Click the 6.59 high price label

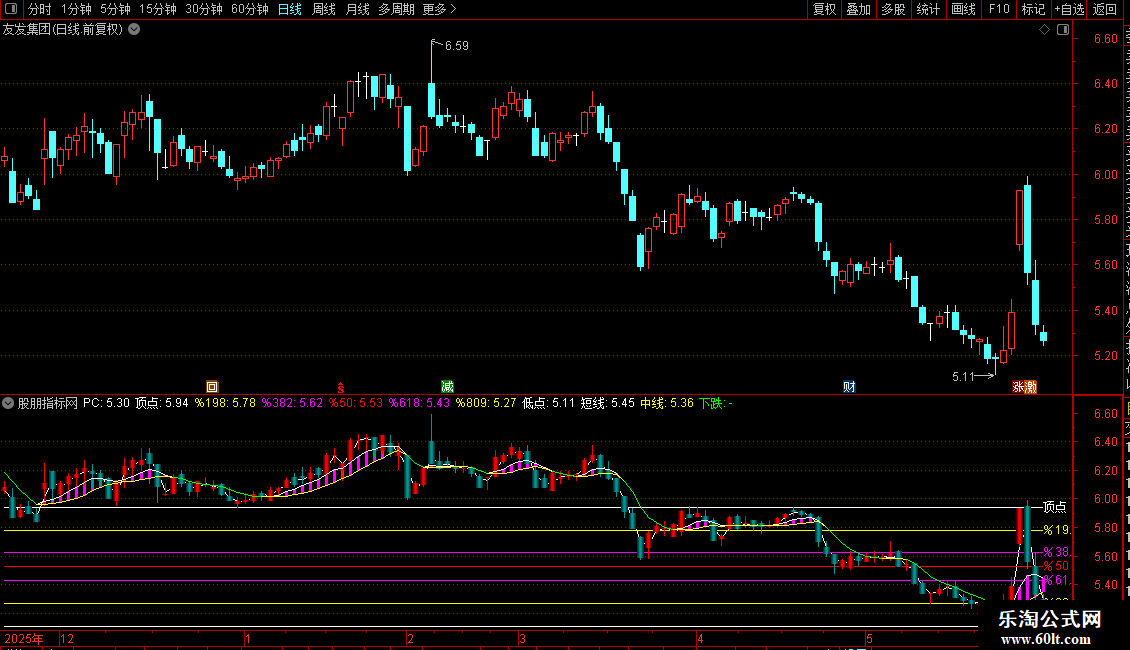click(457, 46)
